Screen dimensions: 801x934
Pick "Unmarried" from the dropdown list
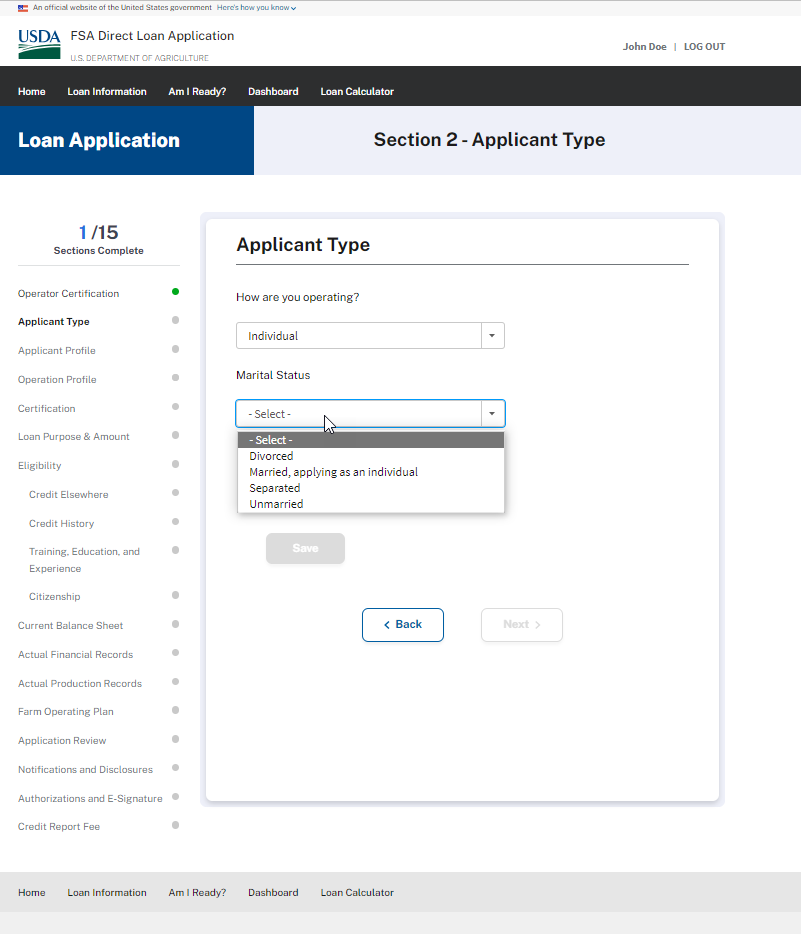click(x=276, y=504)
